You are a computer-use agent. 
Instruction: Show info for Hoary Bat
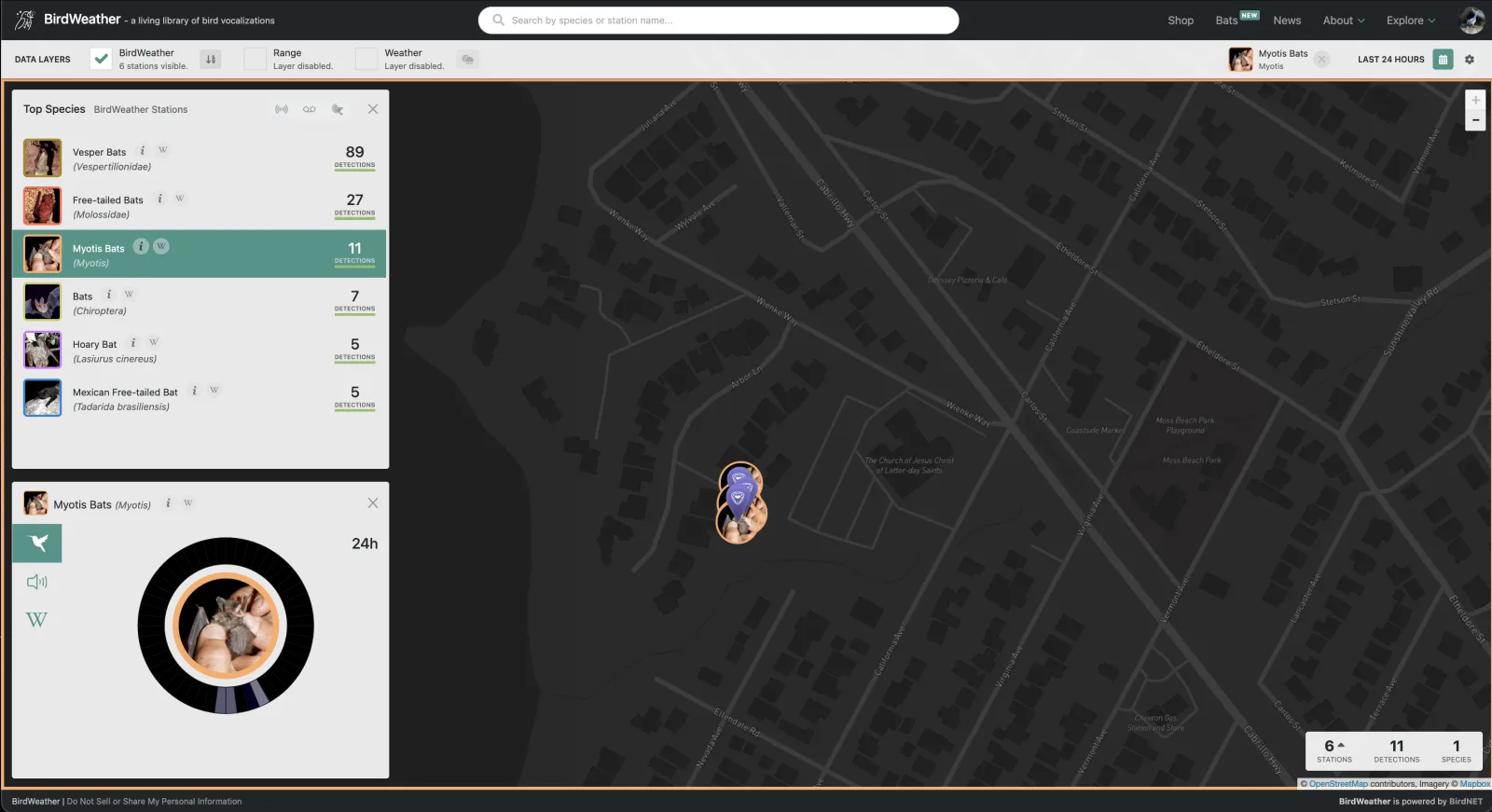[133, 342]
